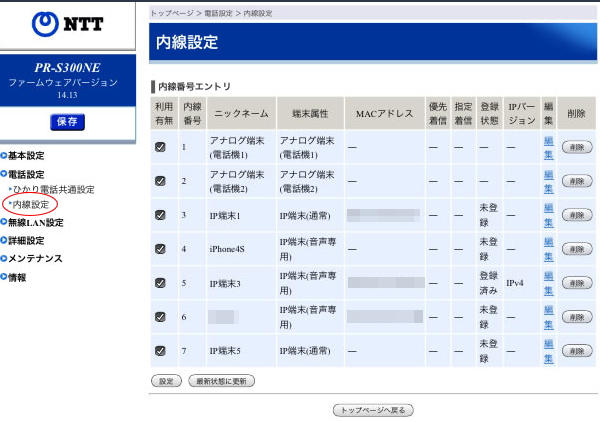Delete extension 1 with 削除 button
The image size is (600, 422).
click(x=577, y=147)
